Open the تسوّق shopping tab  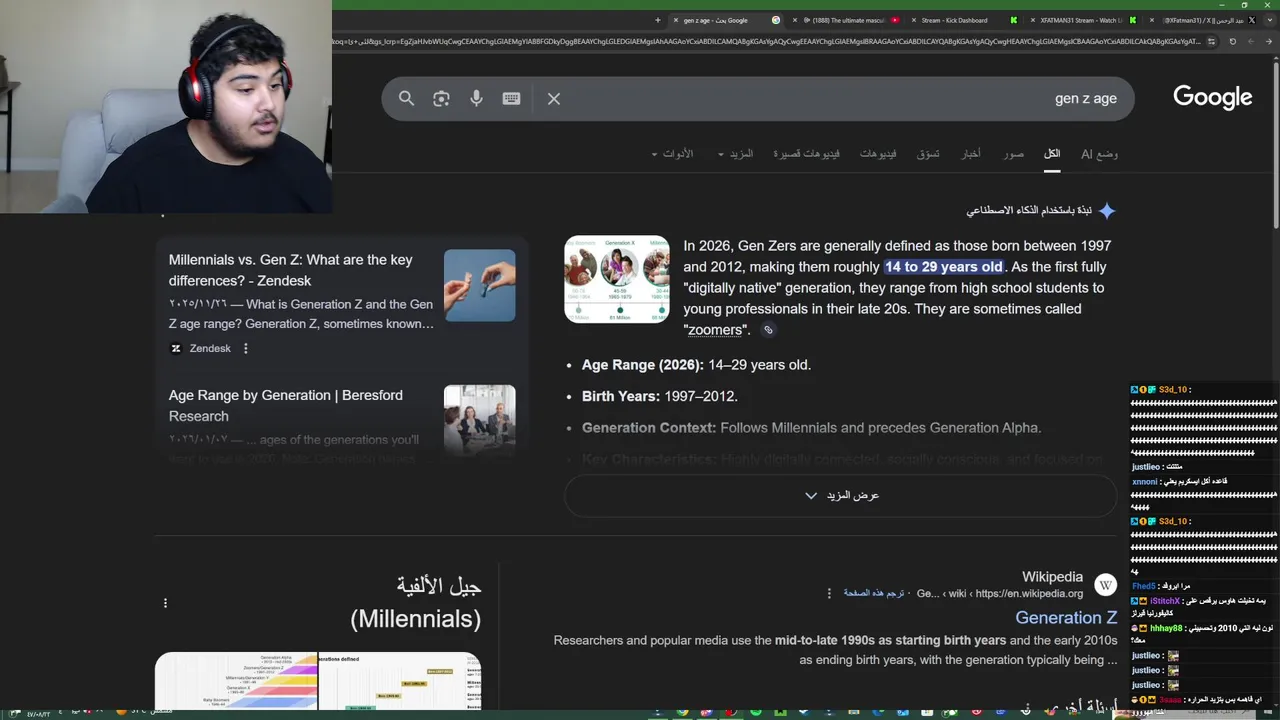pos(928,154)
